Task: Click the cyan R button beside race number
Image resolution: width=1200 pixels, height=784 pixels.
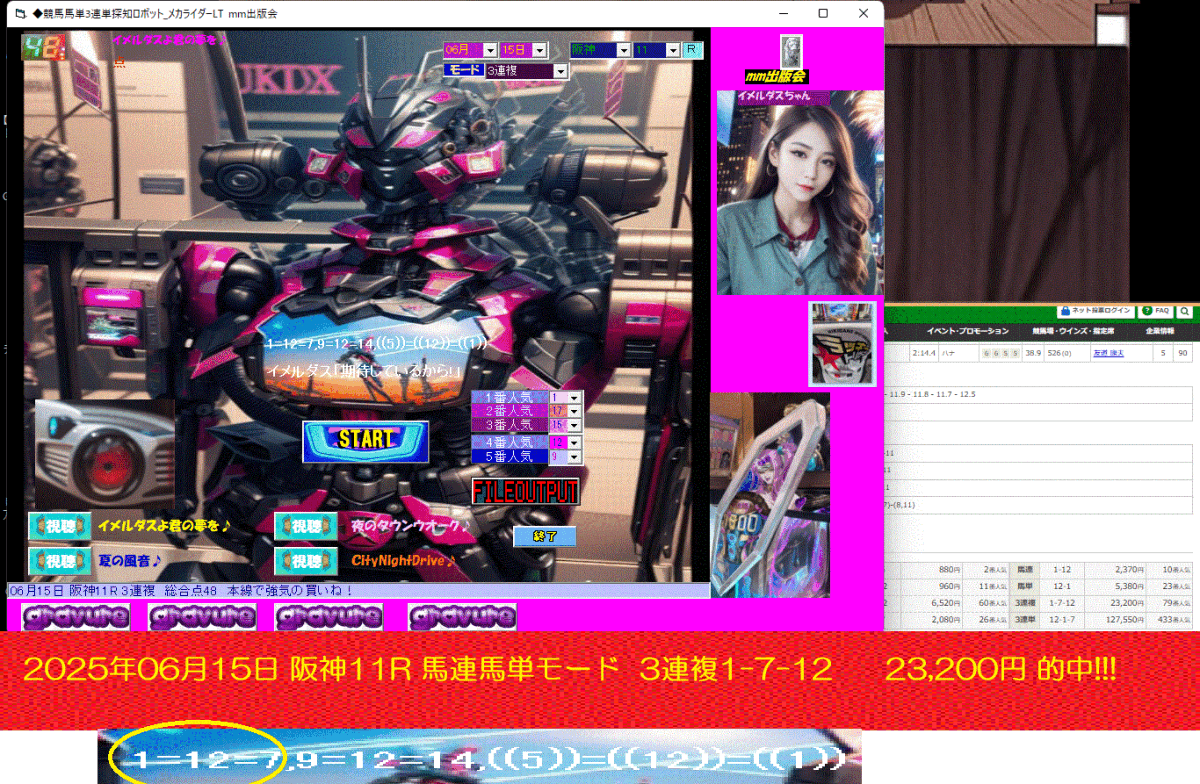Action: tap(694, 49)
